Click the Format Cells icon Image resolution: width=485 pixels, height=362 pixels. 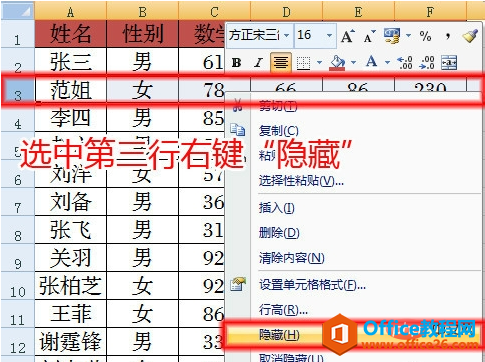[x=238, y=284]
